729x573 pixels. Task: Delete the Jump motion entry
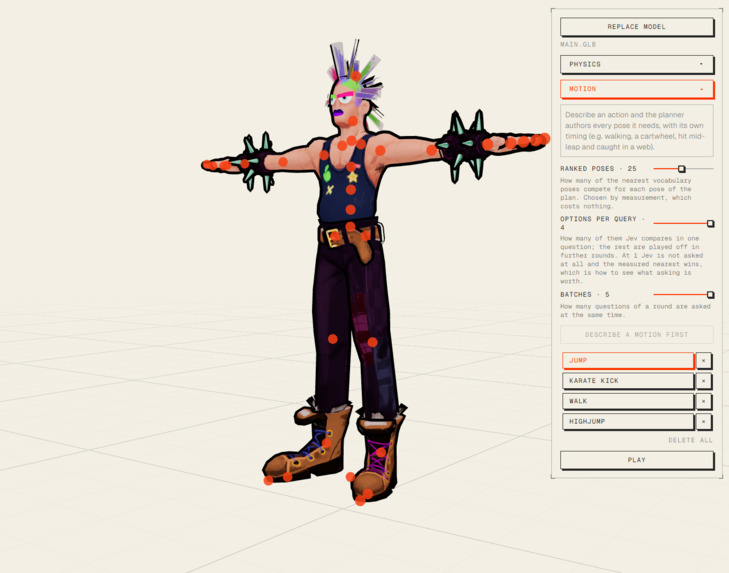(x=703, y=360)
